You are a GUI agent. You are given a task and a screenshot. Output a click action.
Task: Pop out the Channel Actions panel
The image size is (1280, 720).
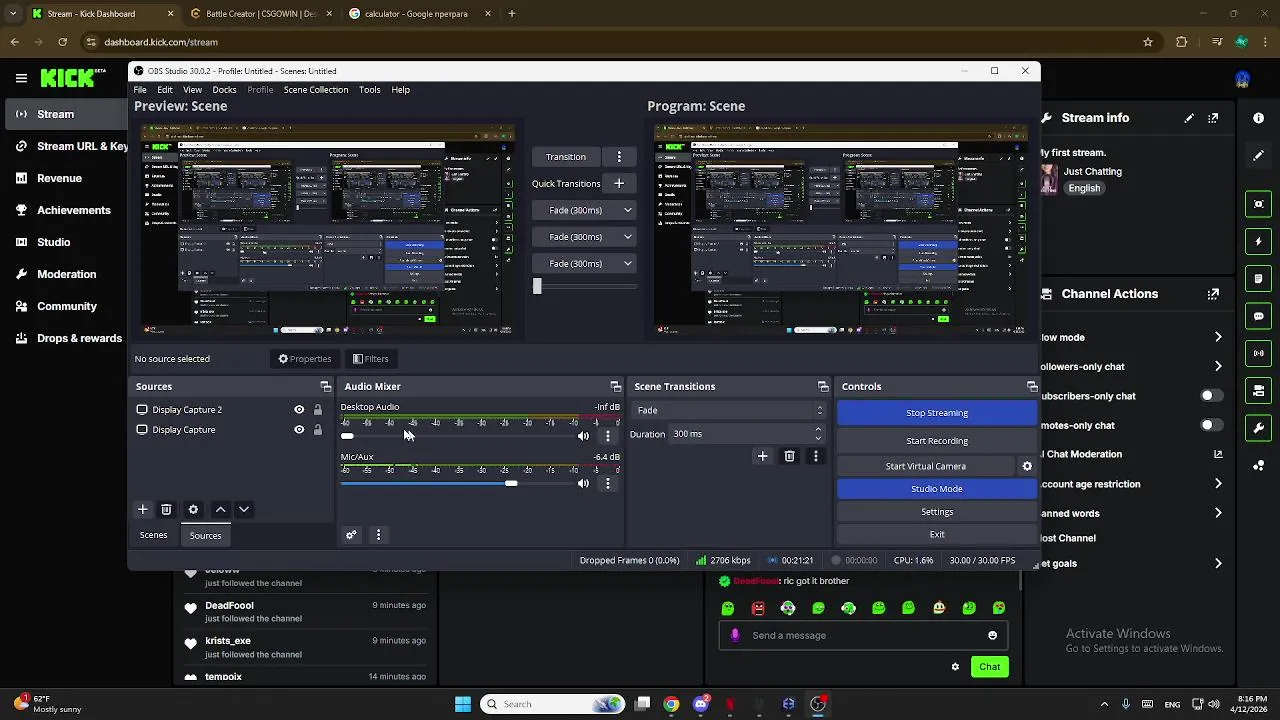[x=1213, y=294]
